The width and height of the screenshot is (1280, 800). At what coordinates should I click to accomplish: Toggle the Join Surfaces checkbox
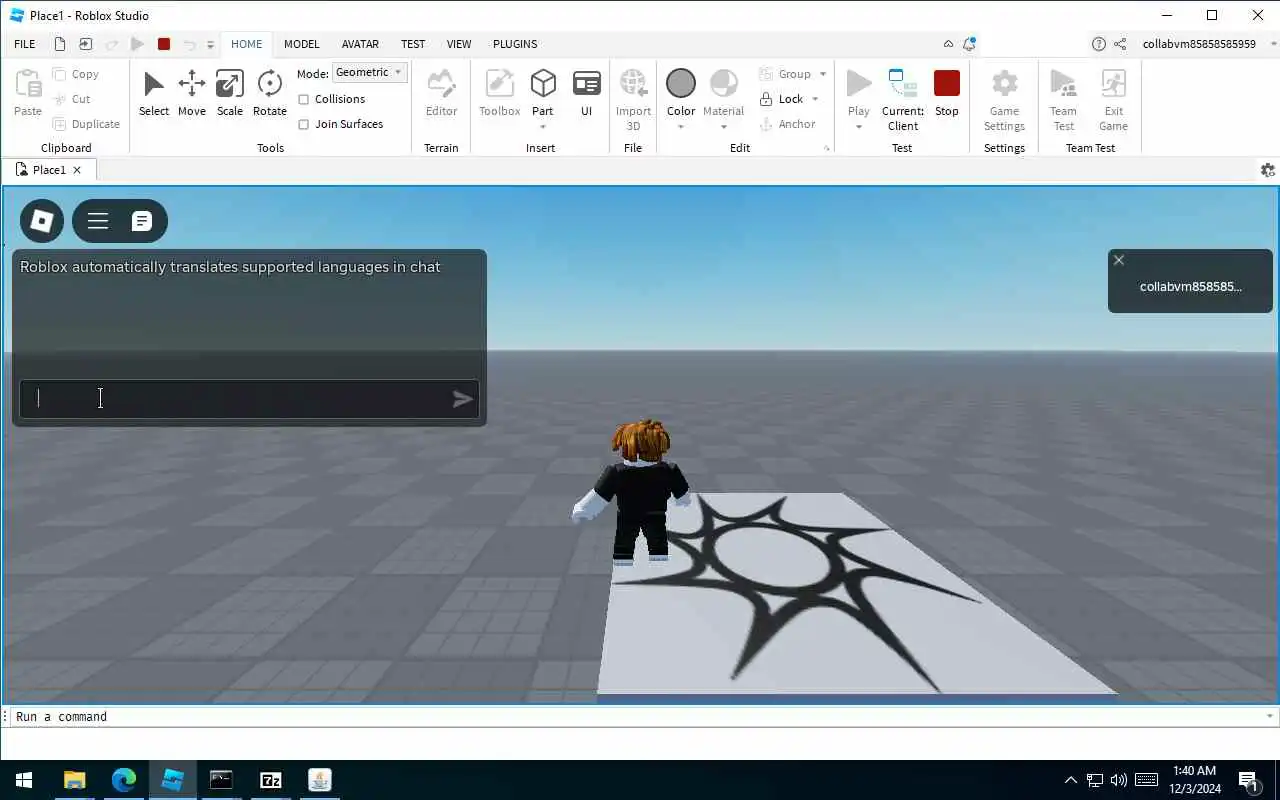304,124
